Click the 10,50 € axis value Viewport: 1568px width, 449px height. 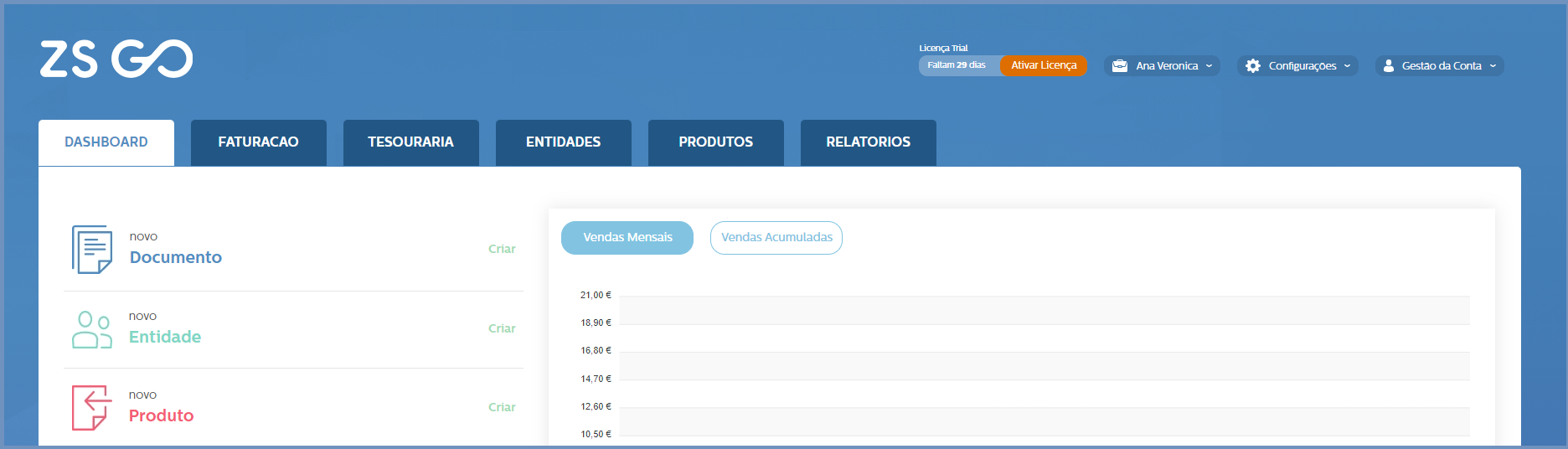click(x=596, y=434)
